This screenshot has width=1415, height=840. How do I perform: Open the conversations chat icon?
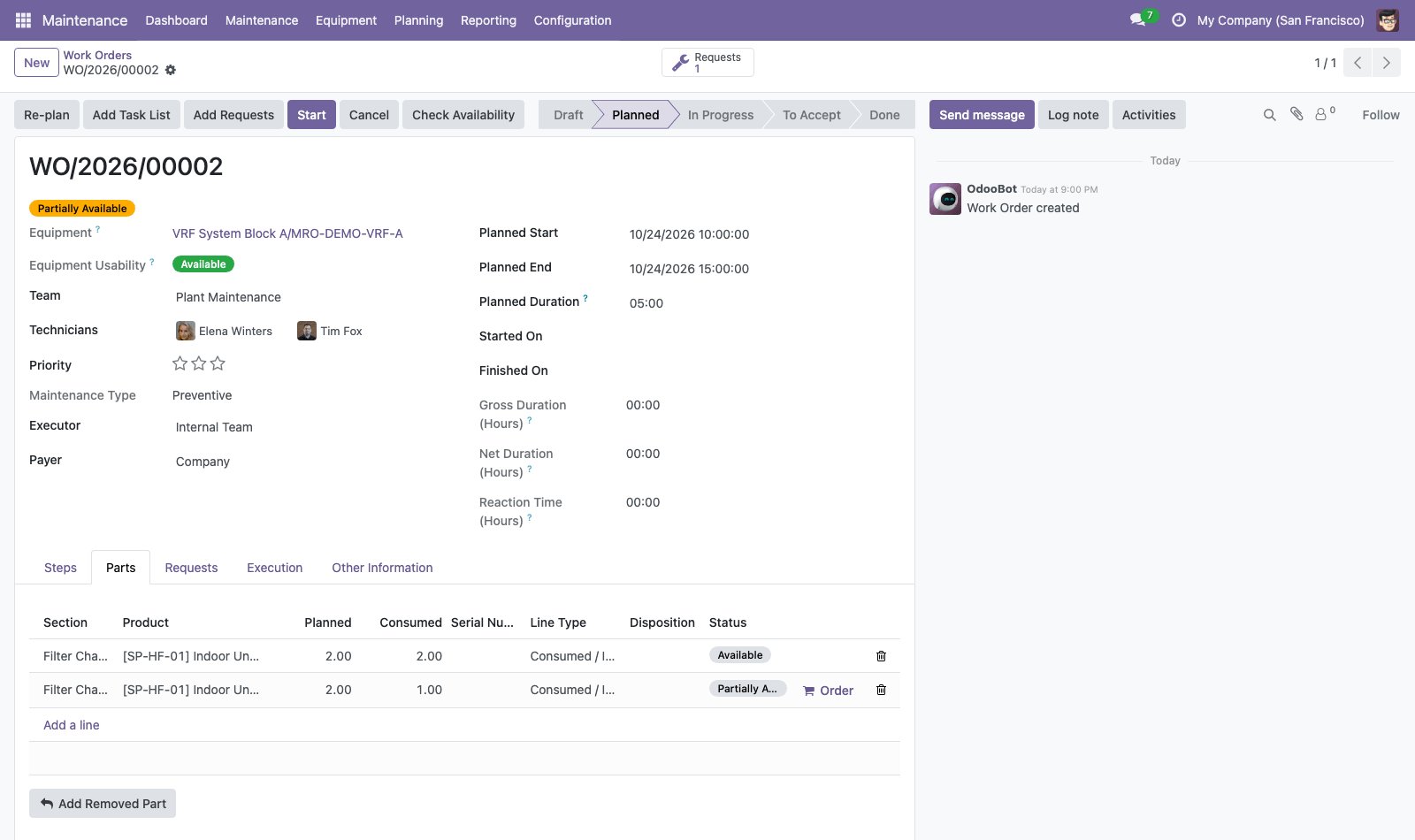pos(1138,19)
